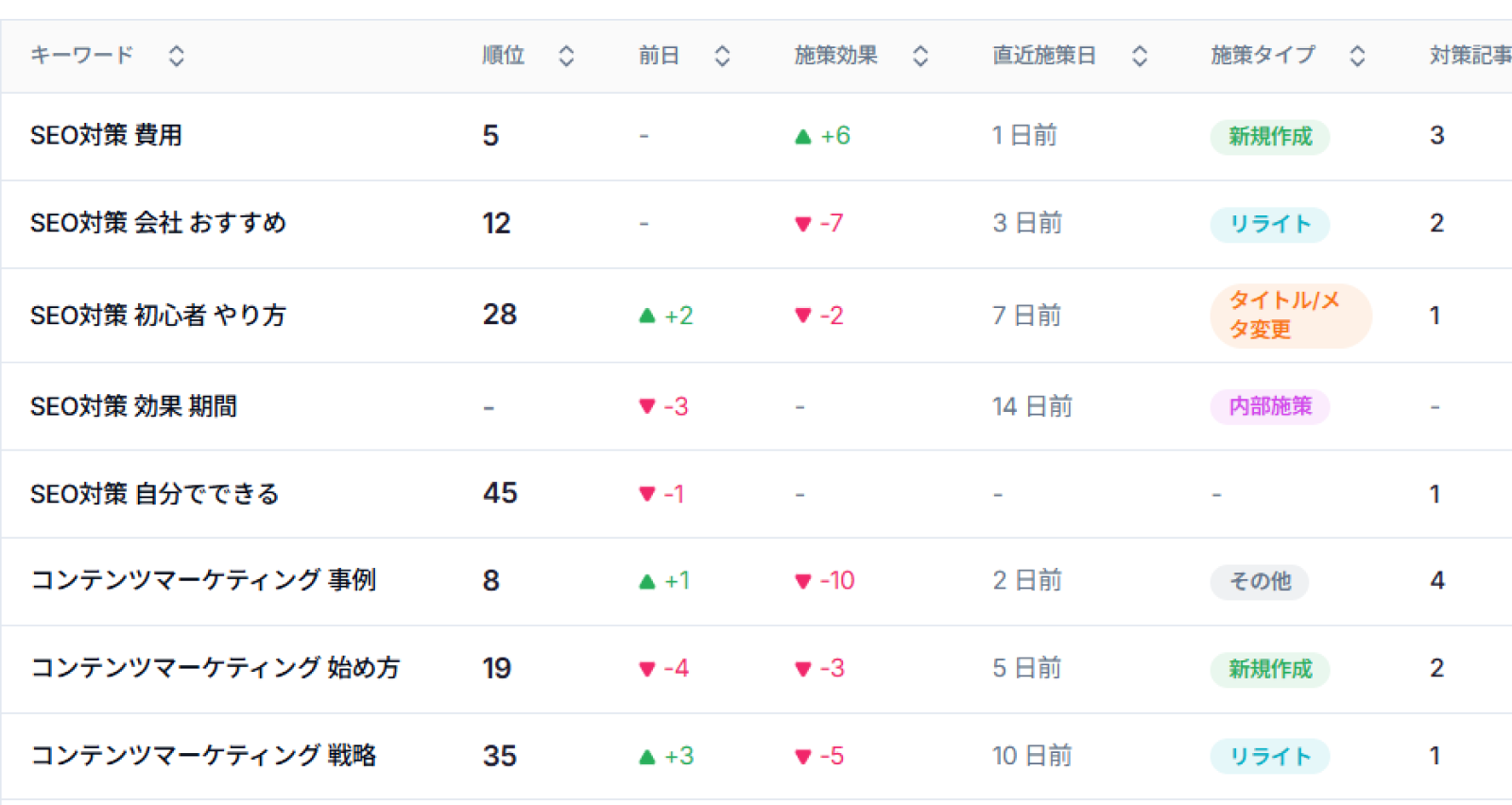Click the 新規作成 tag in SEO対策 費用 row
The width and height of the screenshot is (1512, 805).
(x=1270, y=137)
